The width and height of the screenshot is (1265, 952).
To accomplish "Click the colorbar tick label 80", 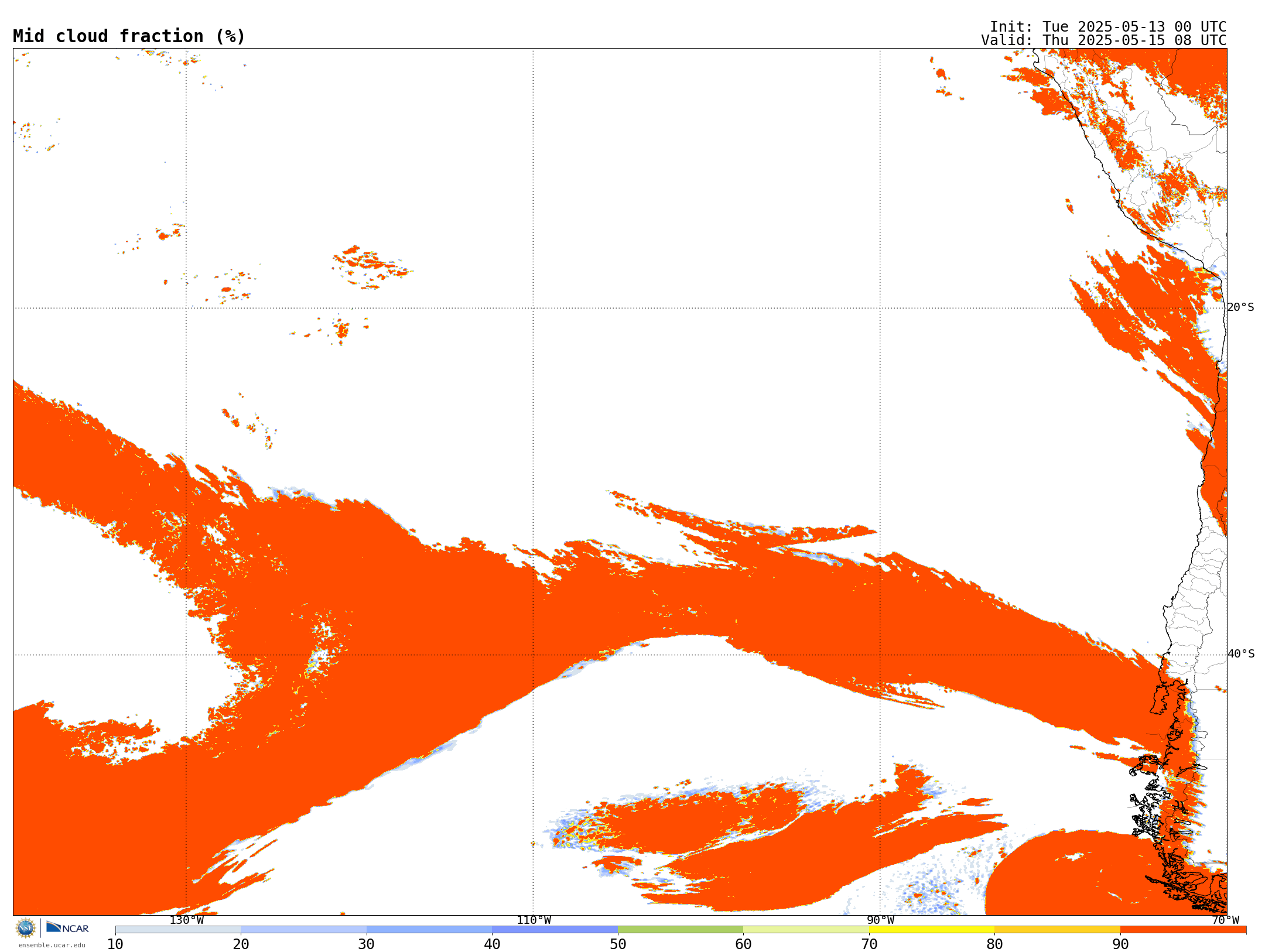I will [x=994, y=944].
